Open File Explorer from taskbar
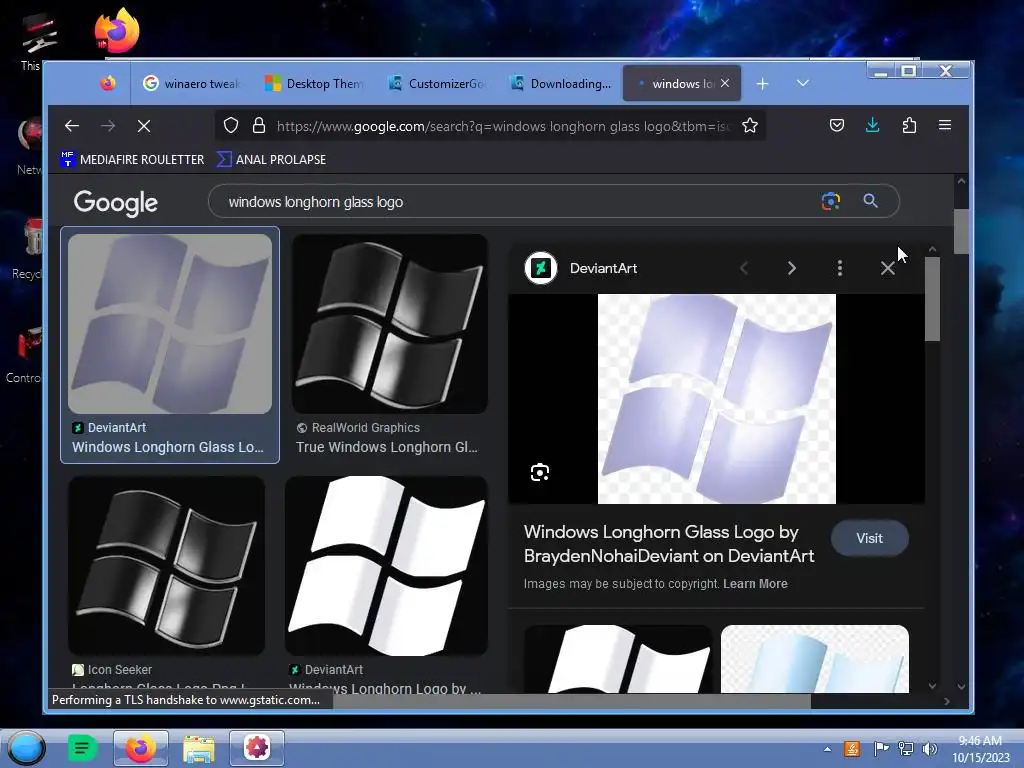1024x768 pixels. 199,748
